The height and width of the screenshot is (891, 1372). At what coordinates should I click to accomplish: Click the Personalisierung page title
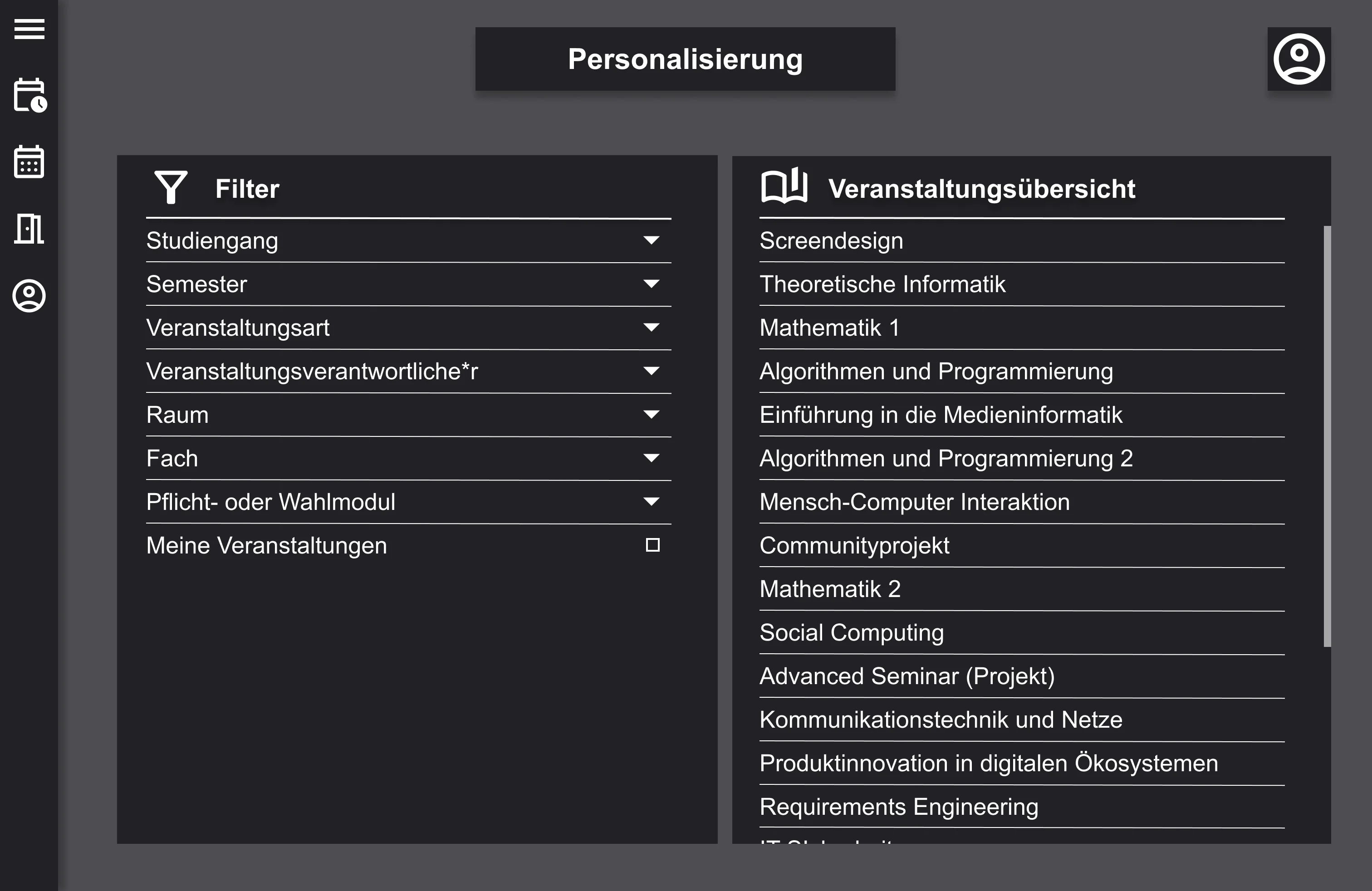(x=685, y=59)
